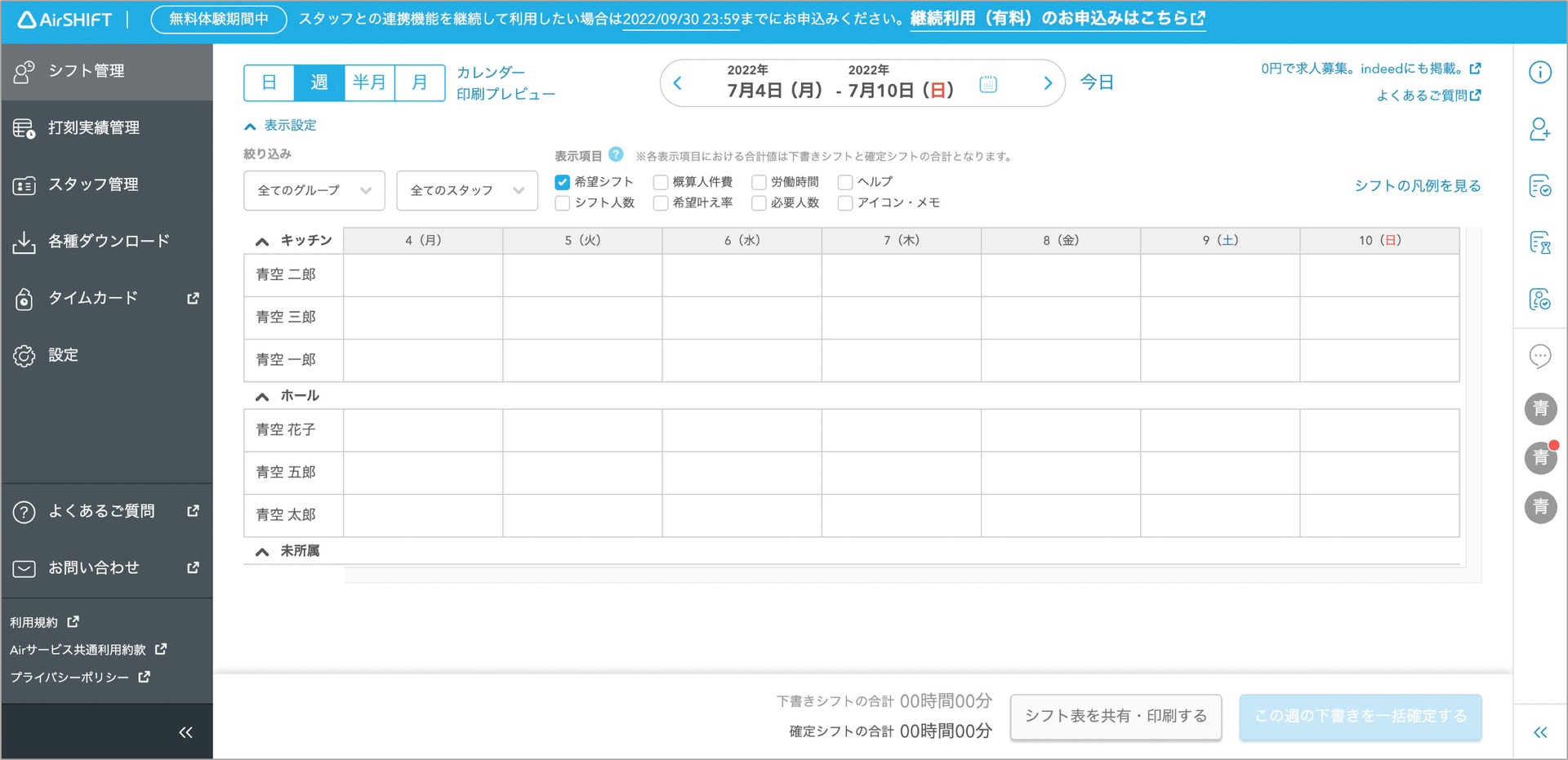Open the chat bubble icon

click(1539, 356)
